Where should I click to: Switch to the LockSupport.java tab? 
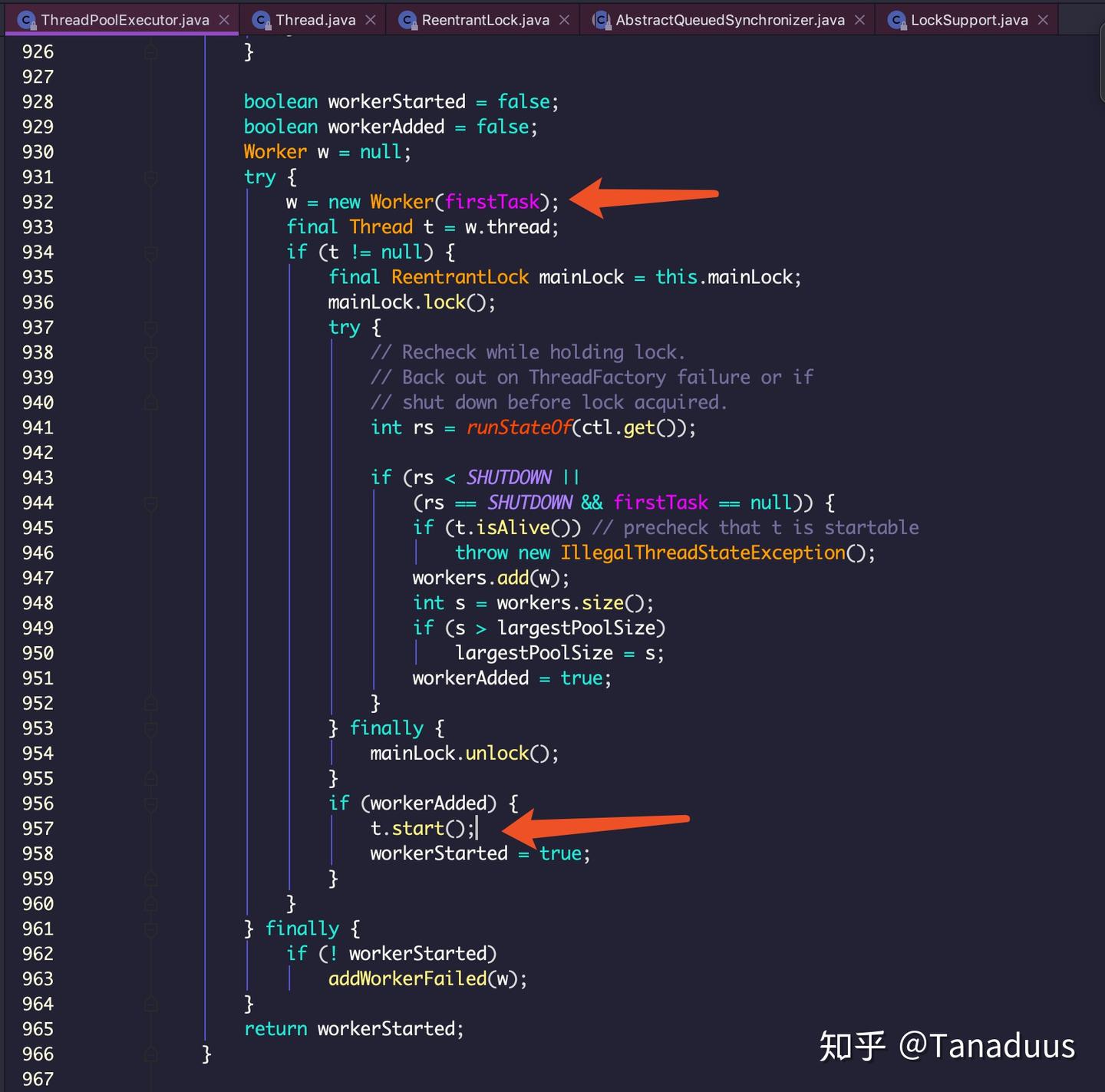coord(968,19)
